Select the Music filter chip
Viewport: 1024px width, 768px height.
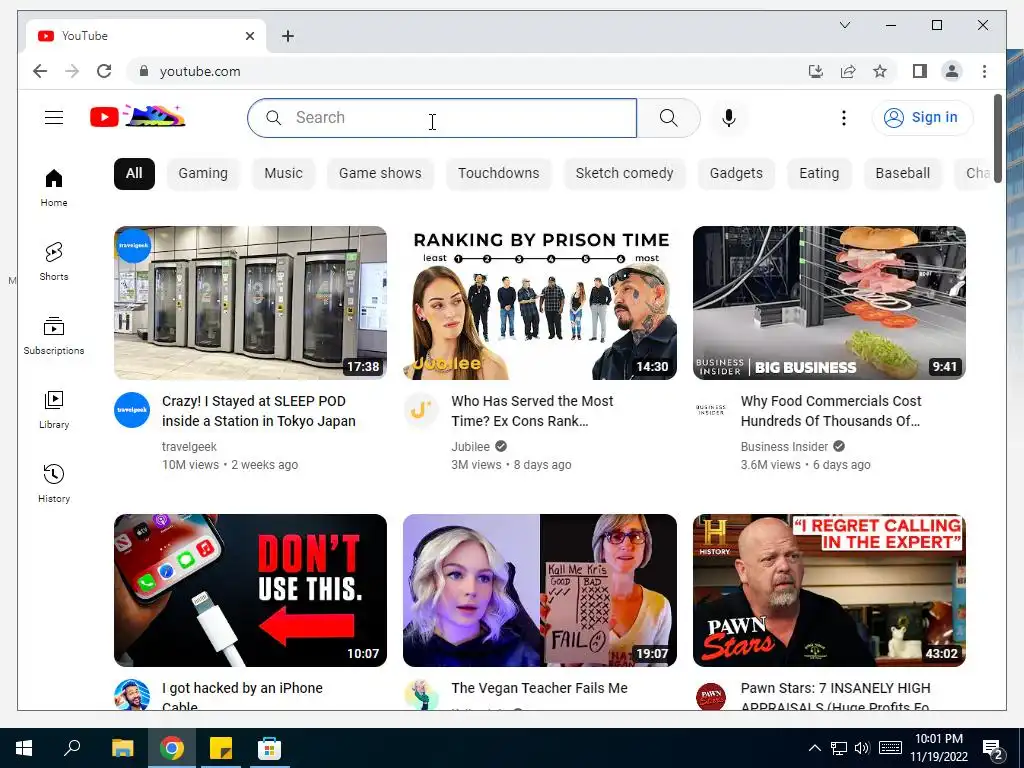tap(283, 174)
